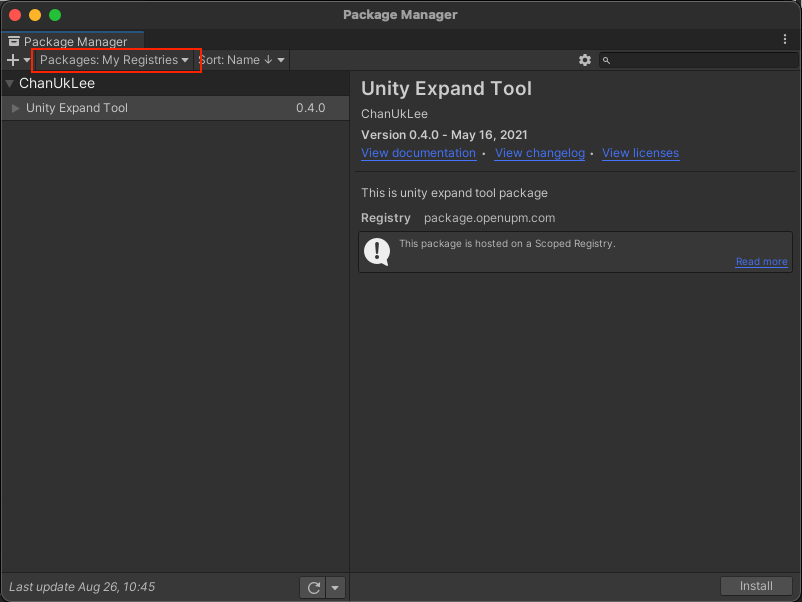Open the settings gear icon

coord(585,60)
